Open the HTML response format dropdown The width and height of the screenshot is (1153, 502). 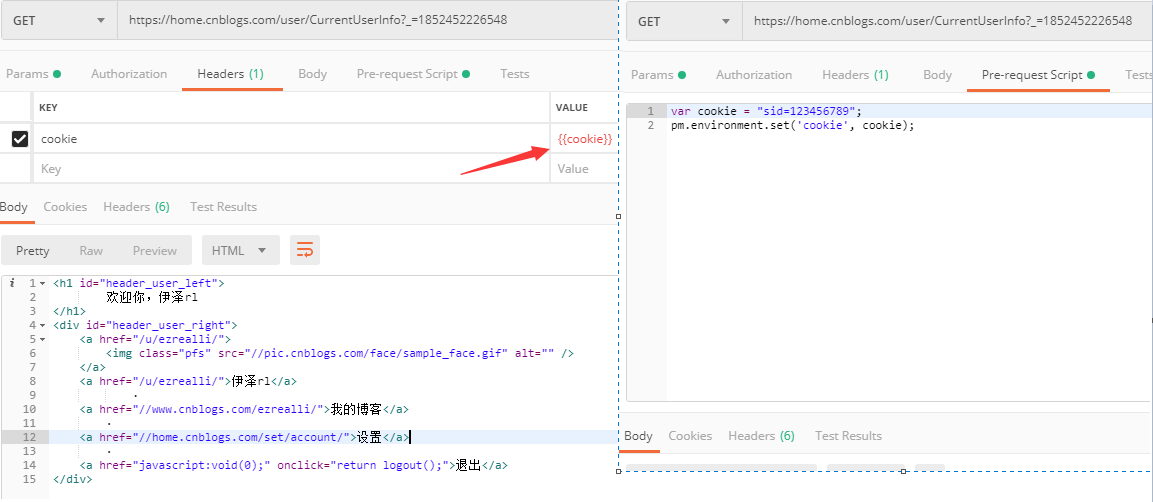239,250
